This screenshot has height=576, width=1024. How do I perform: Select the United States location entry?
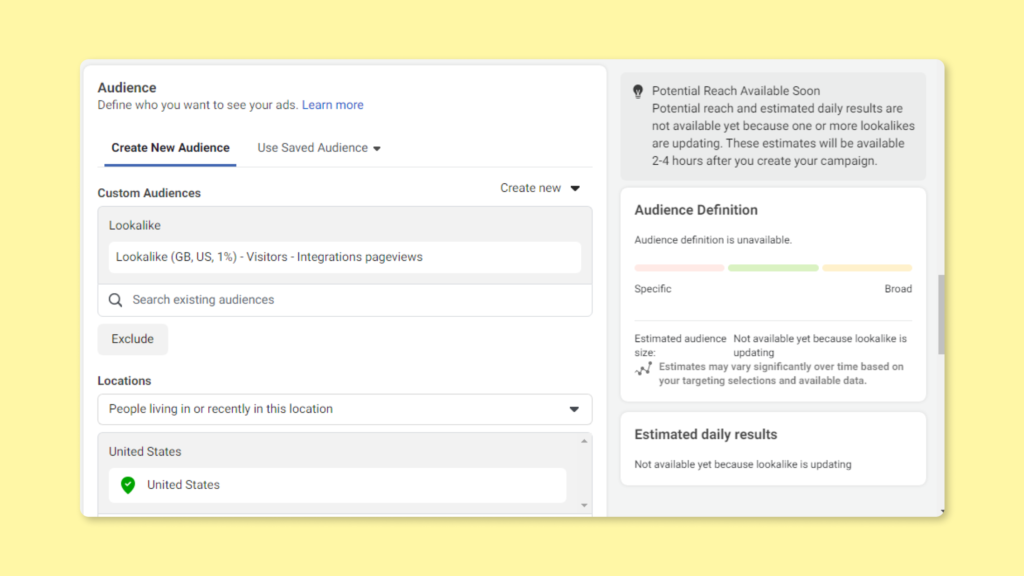(x=338, y=485)
